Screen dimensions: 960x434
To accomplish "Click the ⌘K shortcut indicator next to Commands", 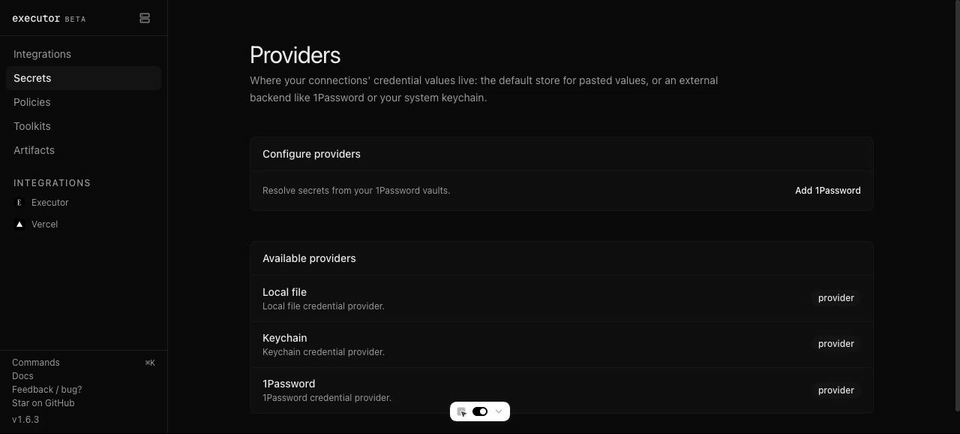I will coord(150,363).
